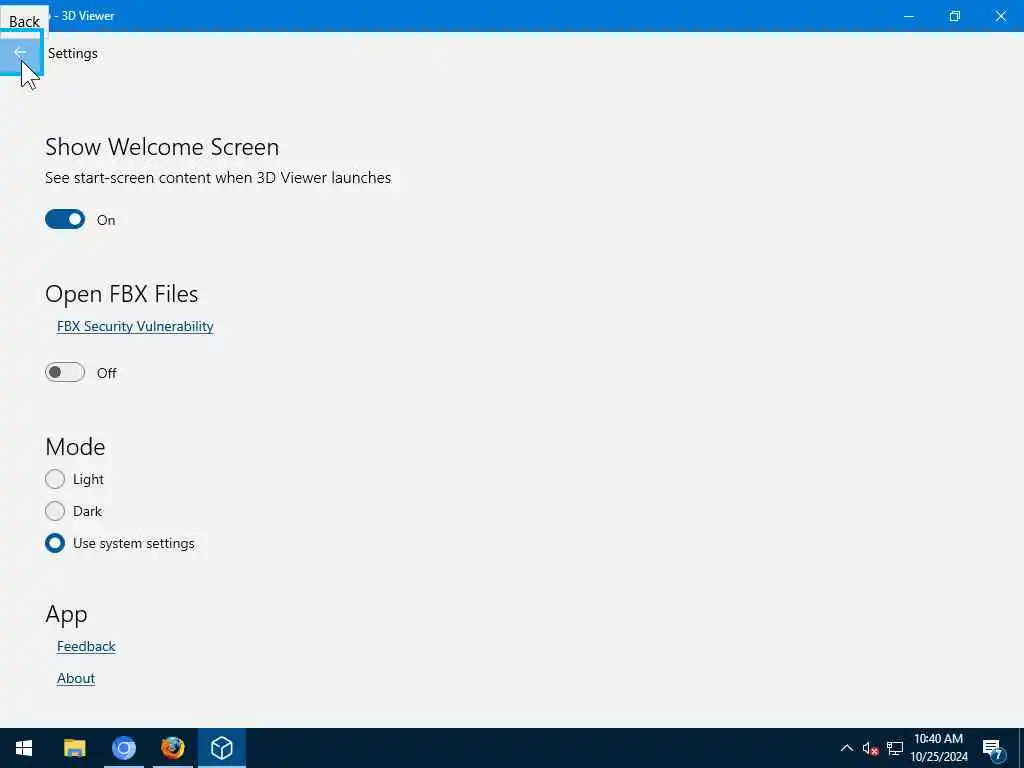Click the Show Welcome Screen heading

tap(162, 147)
